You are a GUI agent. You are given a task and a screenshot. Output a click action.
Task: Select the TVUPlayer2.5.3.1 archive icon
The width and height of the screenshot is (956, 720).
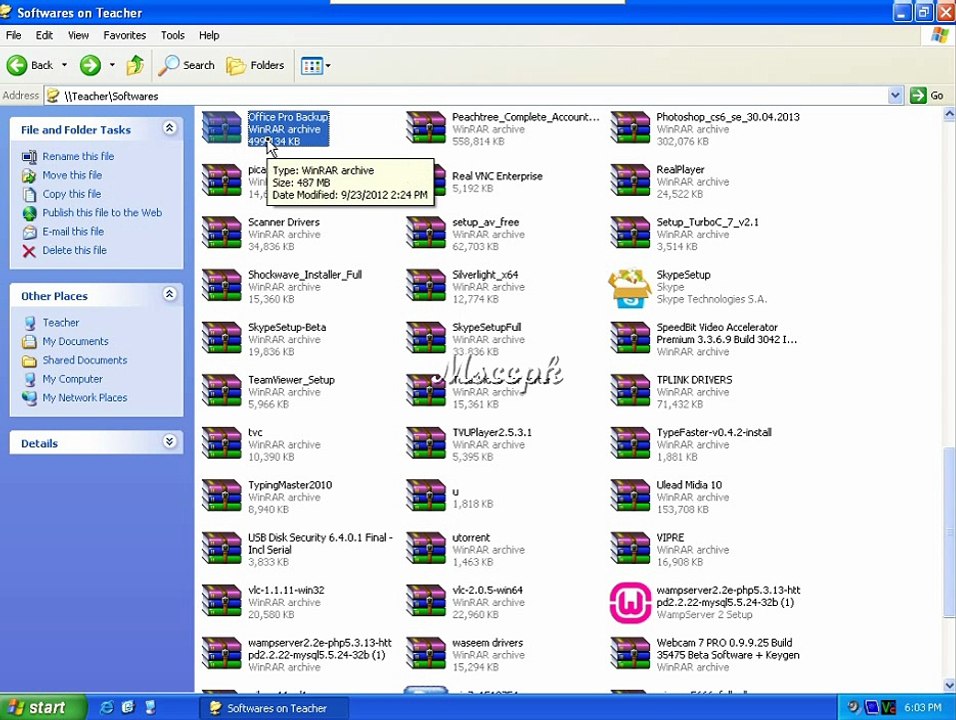426,442
